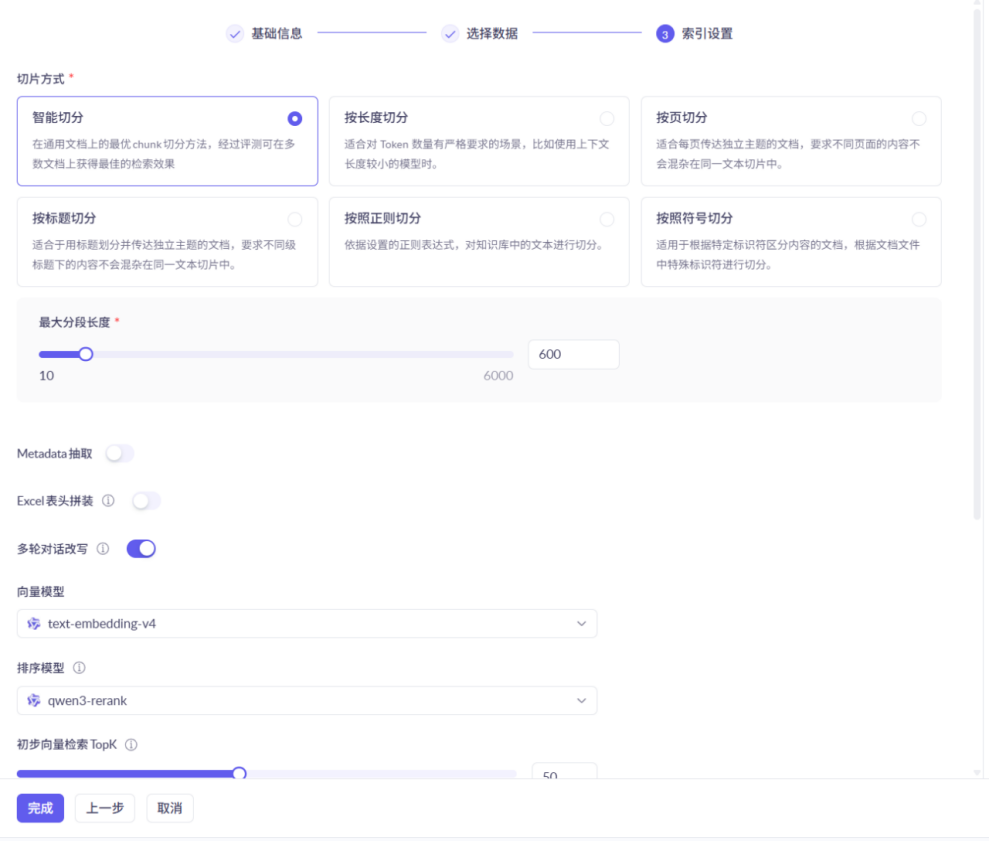Go back to 选择数据 step
This screenshot has width=989, height=841.
pos(492,33)
